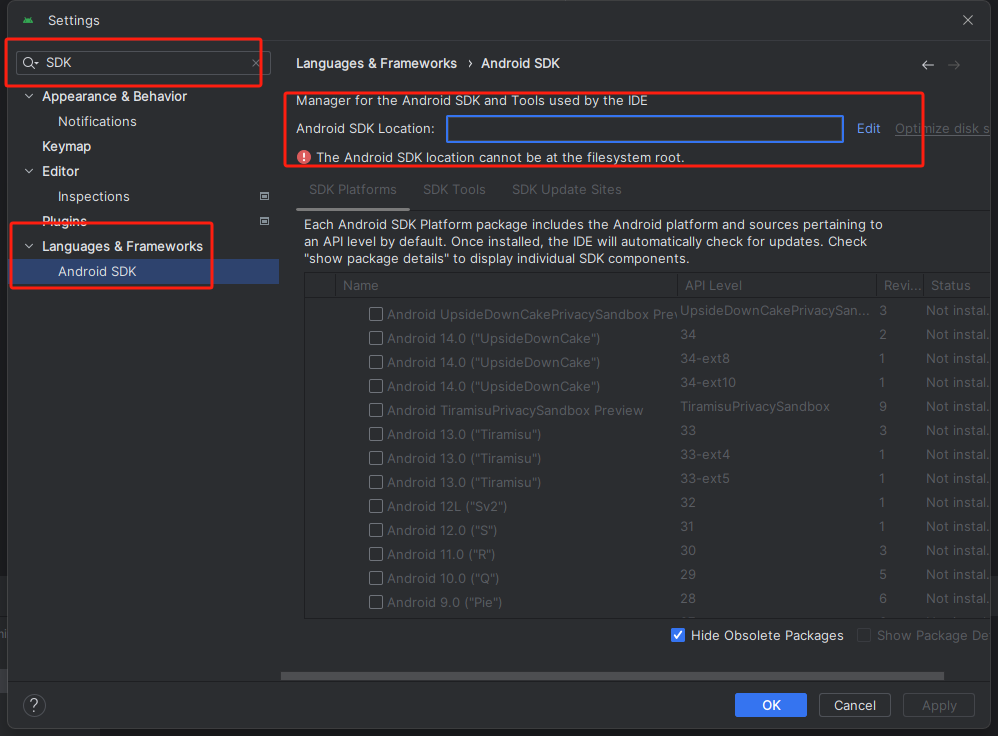Focus the Android SDK Location field

click(x=645, y=129)
